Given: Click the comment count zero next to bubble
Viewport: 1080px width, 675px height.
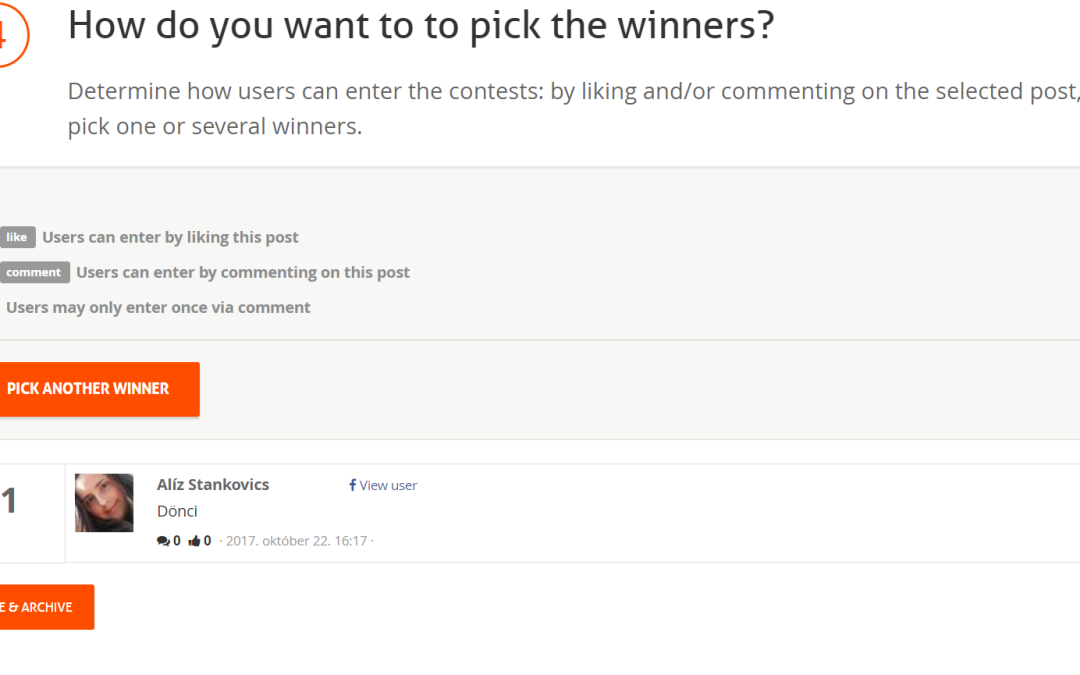Looking at the screenshot, I should coord(177,541).
